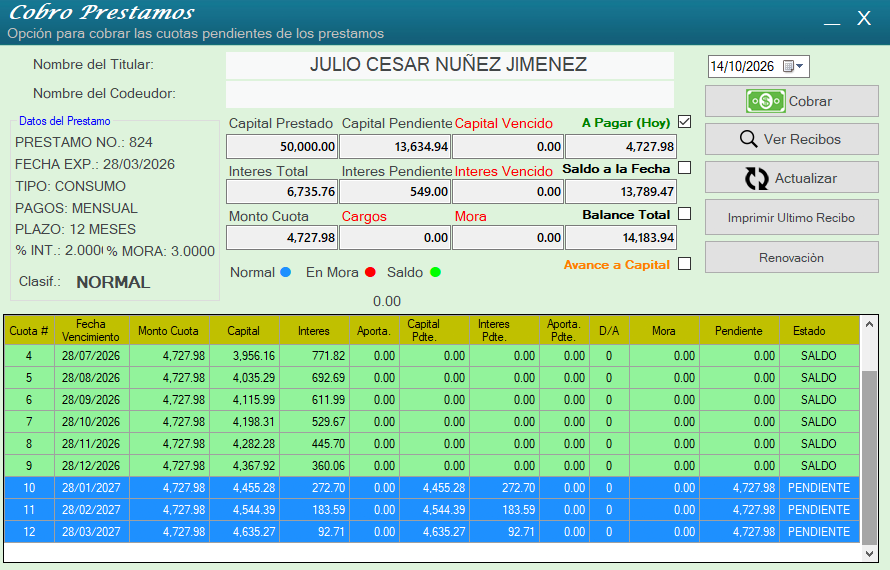Click the Mora value field
This screenshot has height=570, width=890.
[507, 237]
